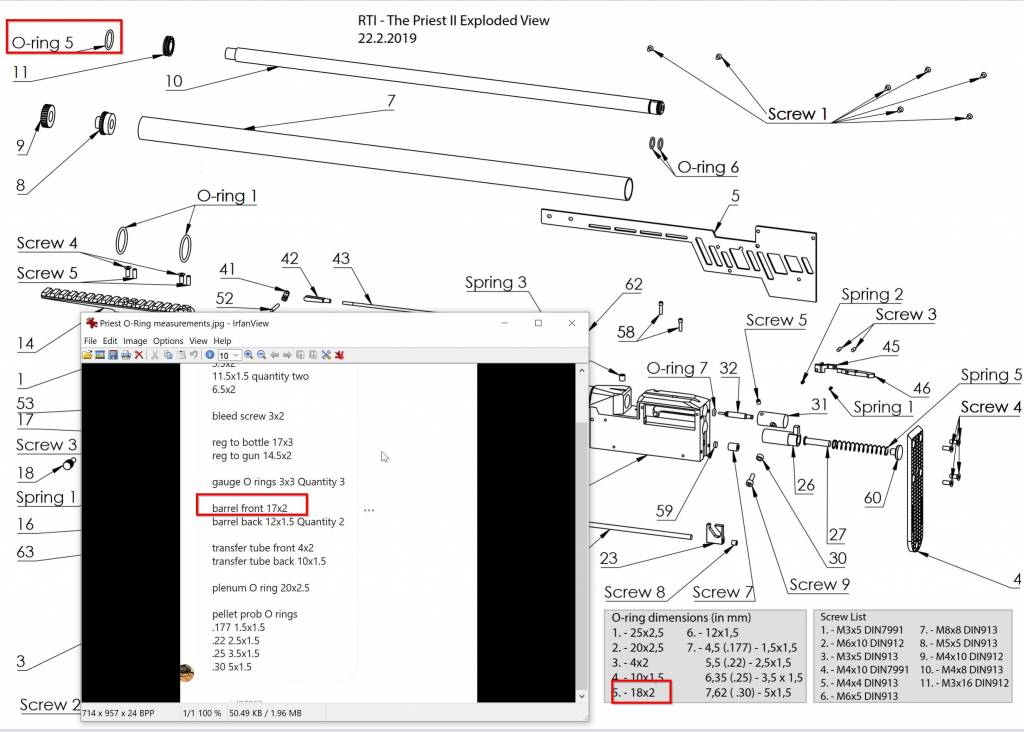This screenshot has width=1024, height=732.
Task: Click 'Screw 1' label in exploded view
Action: 797,114
